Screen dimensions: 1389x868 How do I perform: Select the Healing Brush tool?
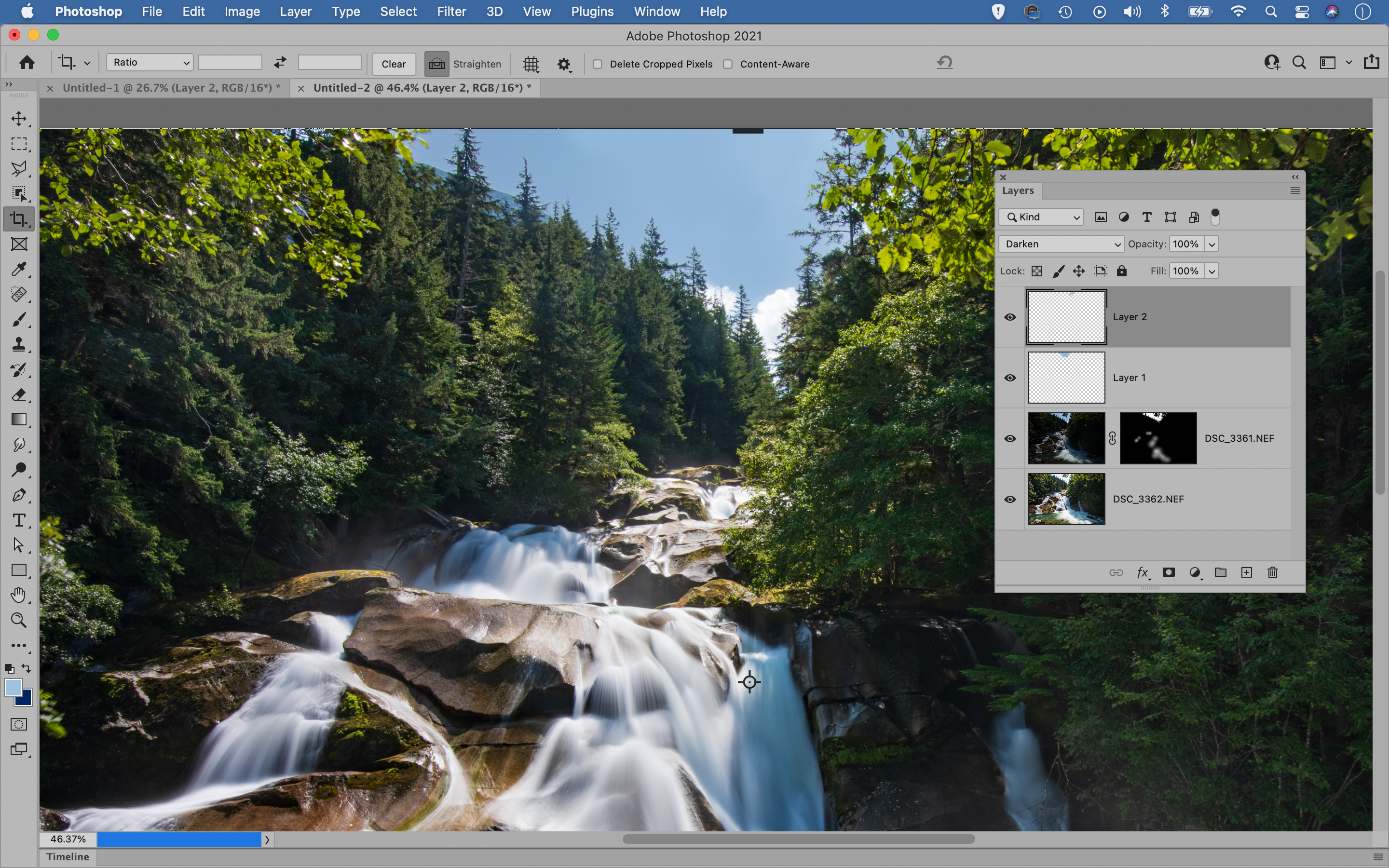pyautogui.click(x=19, y=295)
